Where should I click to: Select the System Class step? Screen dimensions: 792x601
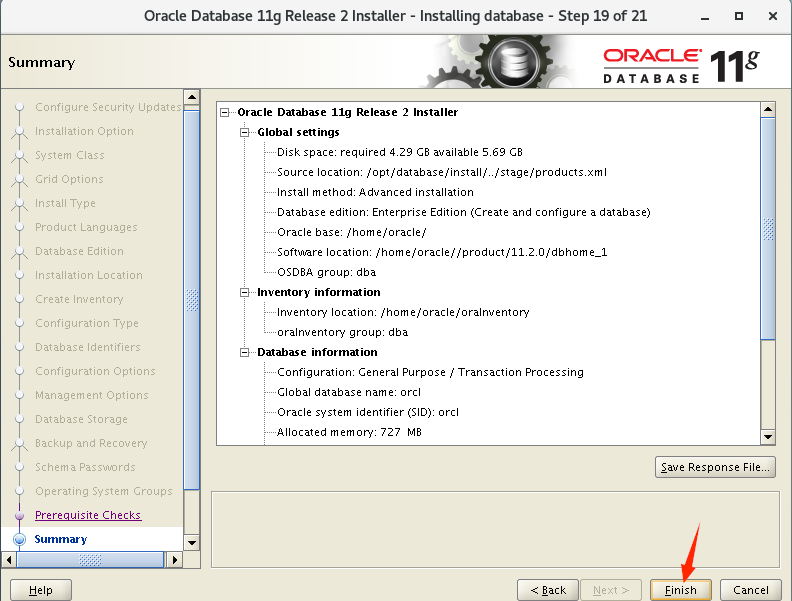[70, 155]
